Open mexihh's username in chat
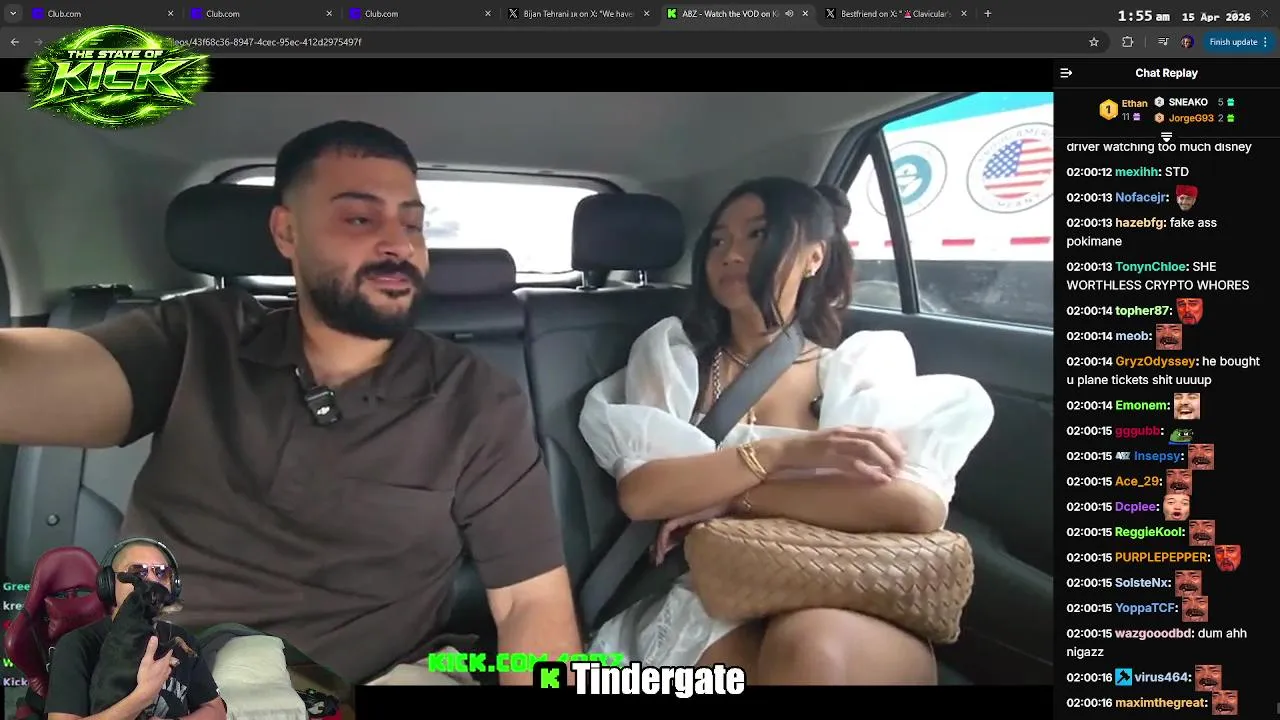This screenshot has height=720, width=1280. 1137,172
